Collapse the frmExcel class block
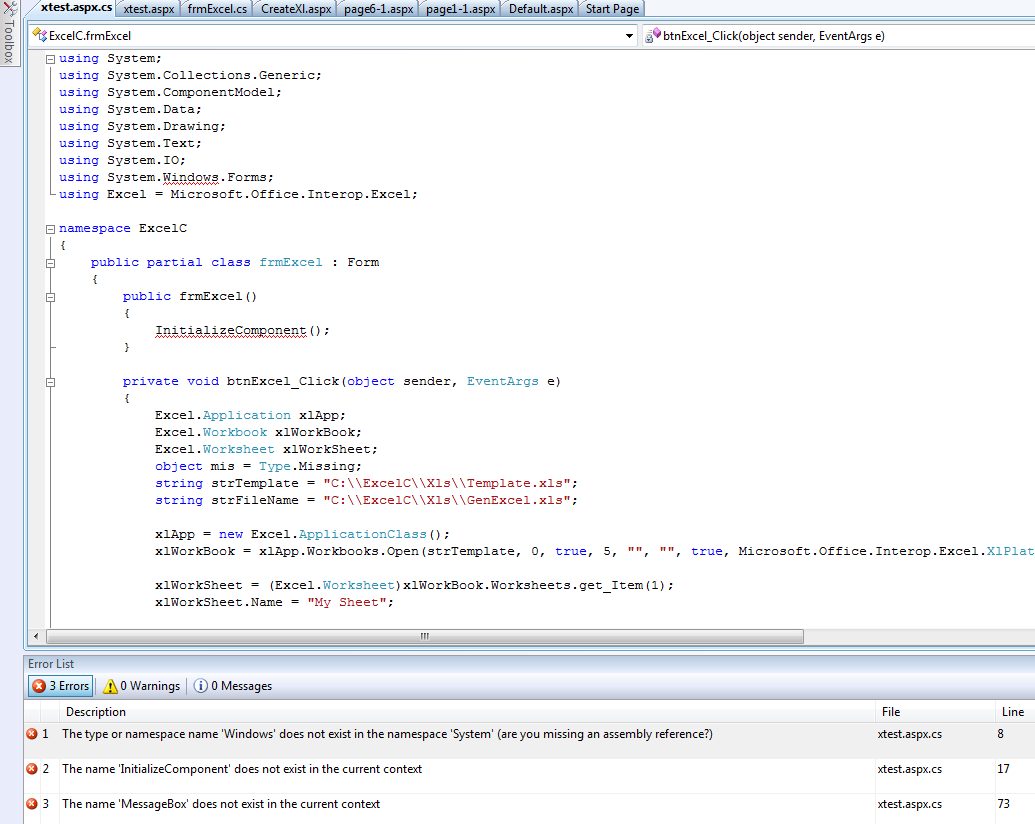The image size is (1035, 824). [50, 263]
